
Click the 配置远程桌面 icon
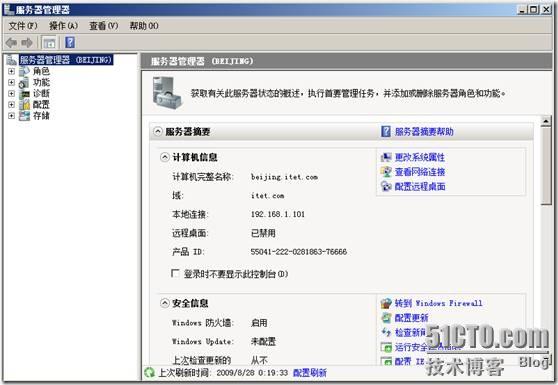[386, 186]
